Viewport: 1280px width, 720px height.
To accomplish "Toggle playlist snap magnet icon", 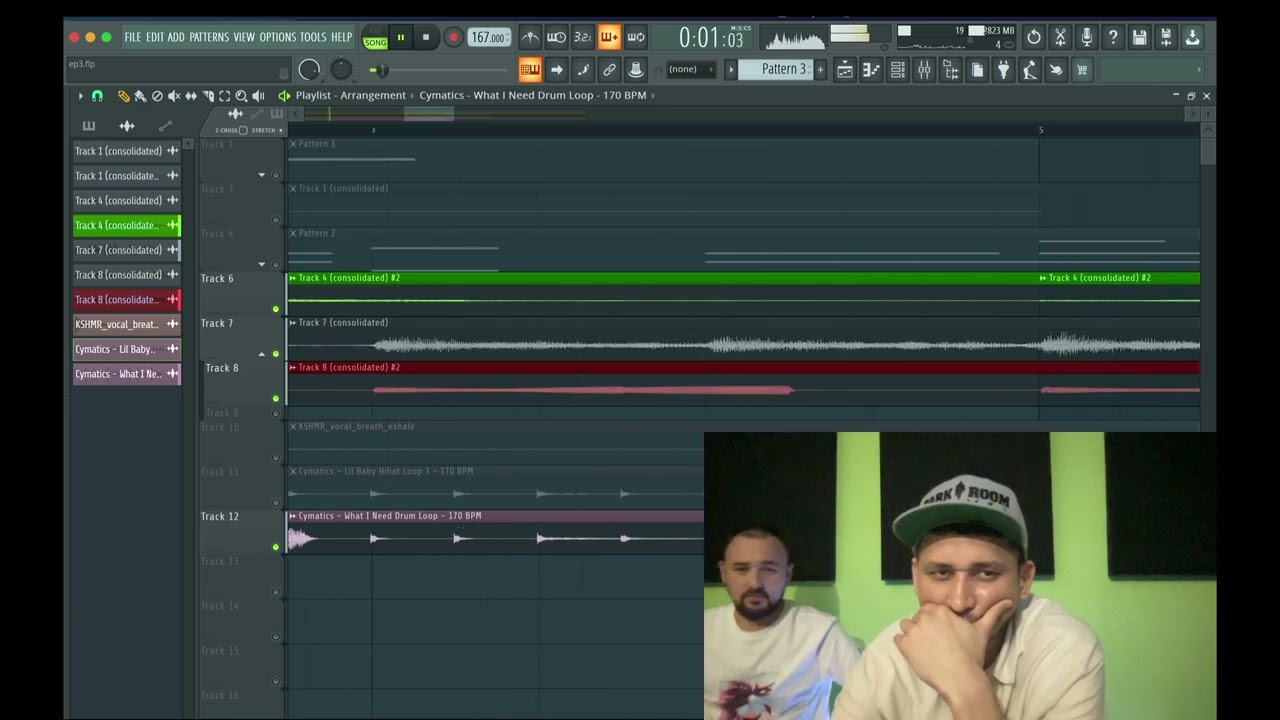I will [x=97, y=96].
